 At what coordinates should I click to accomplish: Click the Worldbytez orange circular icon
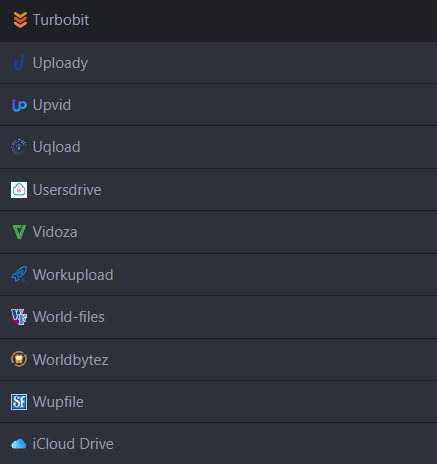click(19, 359)
